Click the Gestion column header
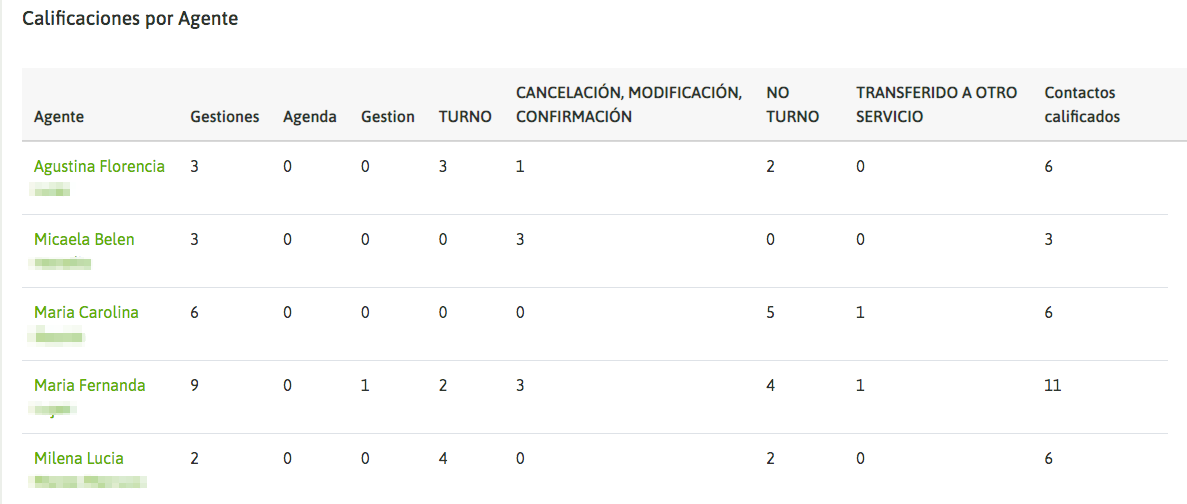 click(388, 117)
